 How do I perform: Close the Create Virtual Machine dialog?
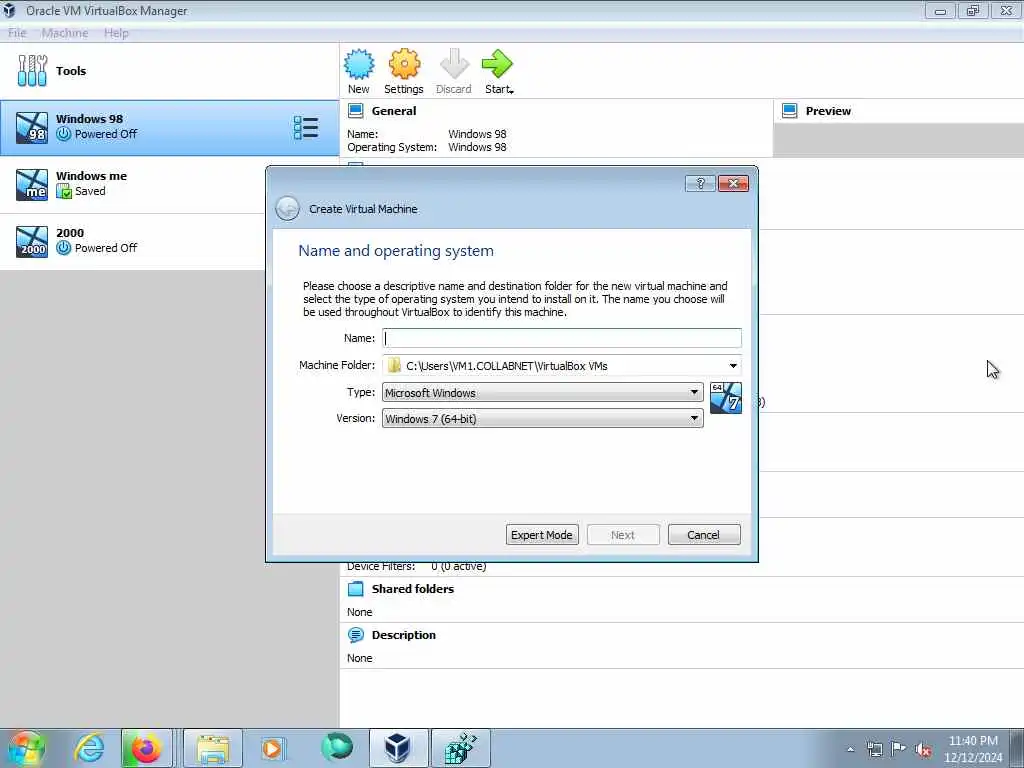[x=733, y=184]
